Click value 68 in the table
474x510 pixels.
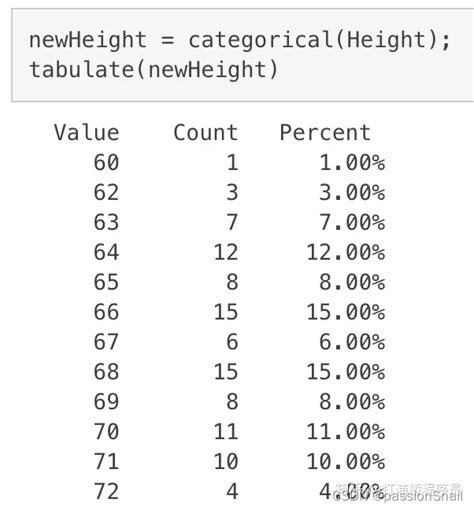(106, 372)
